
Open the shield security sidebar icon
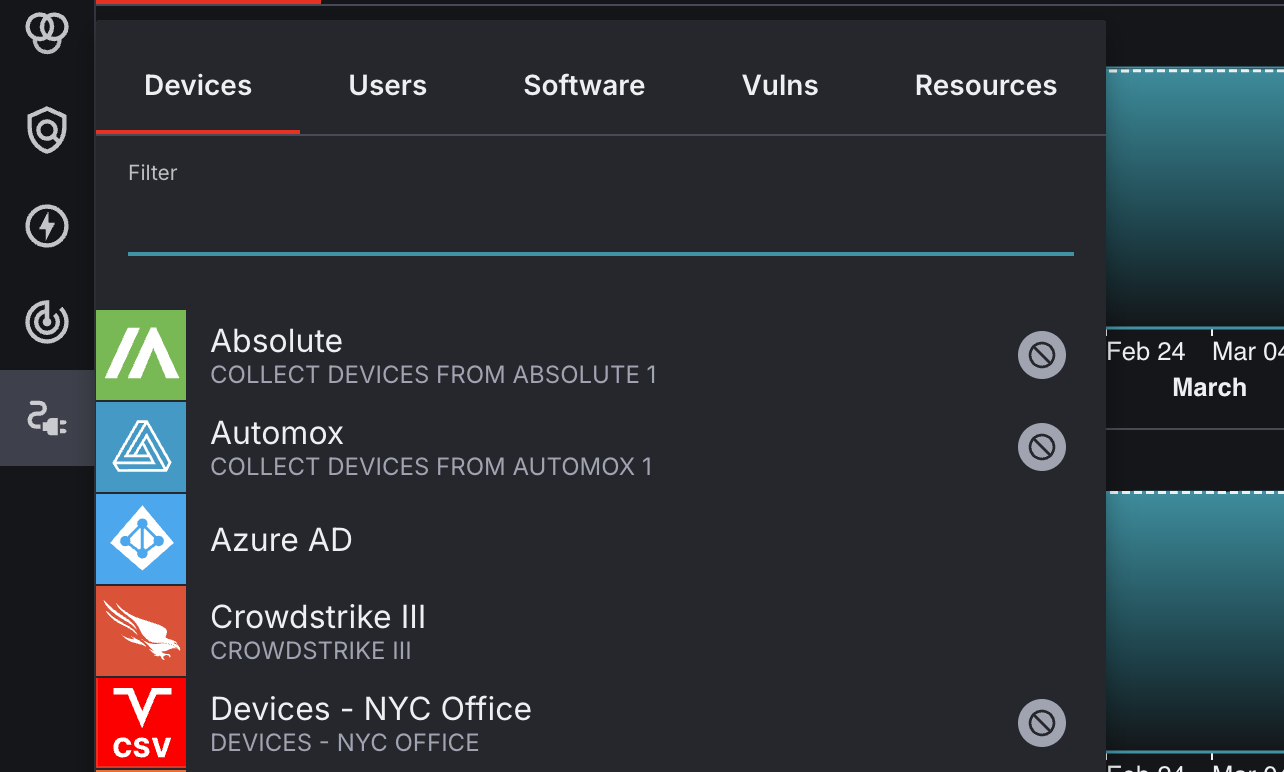pyautogui.click(x=47, y=130)
